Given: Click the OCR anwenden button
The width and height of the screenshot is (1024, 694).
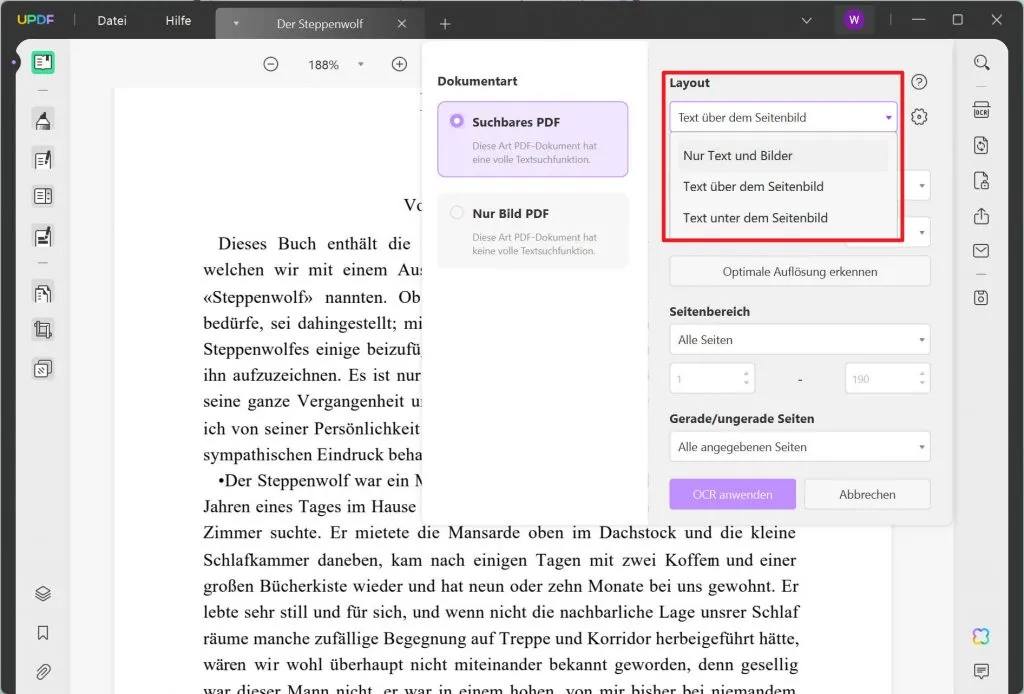Looking at the screenshot, I should point(732,493).
